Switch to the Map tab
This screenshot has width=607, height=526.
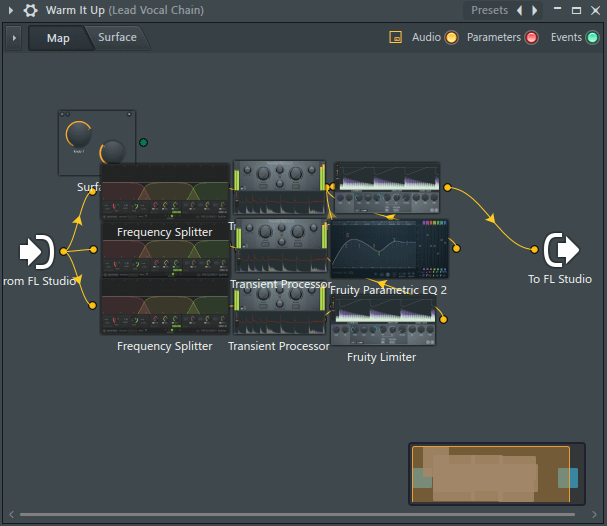[58, 38]
